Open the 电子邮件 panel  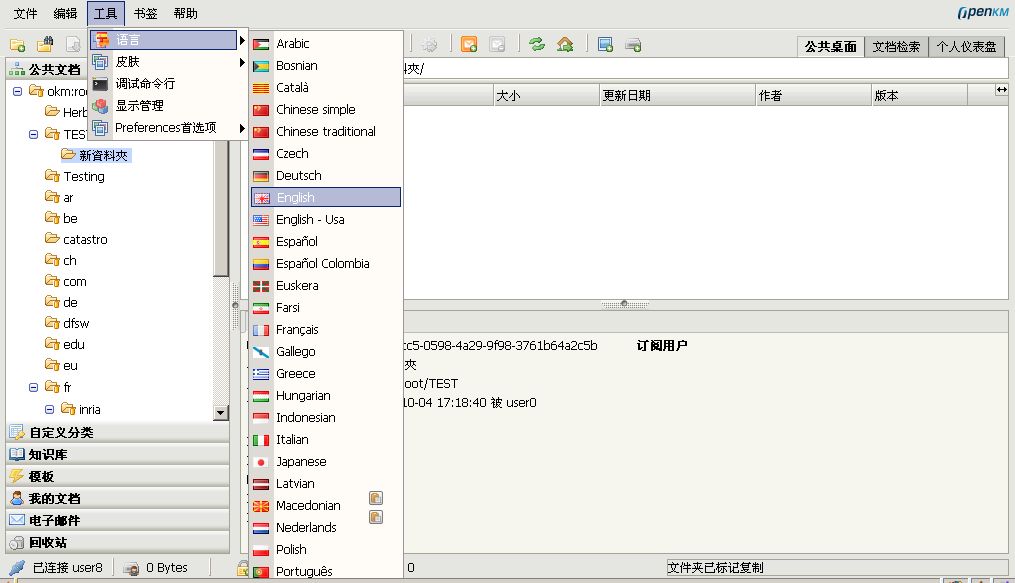(118, 520)
